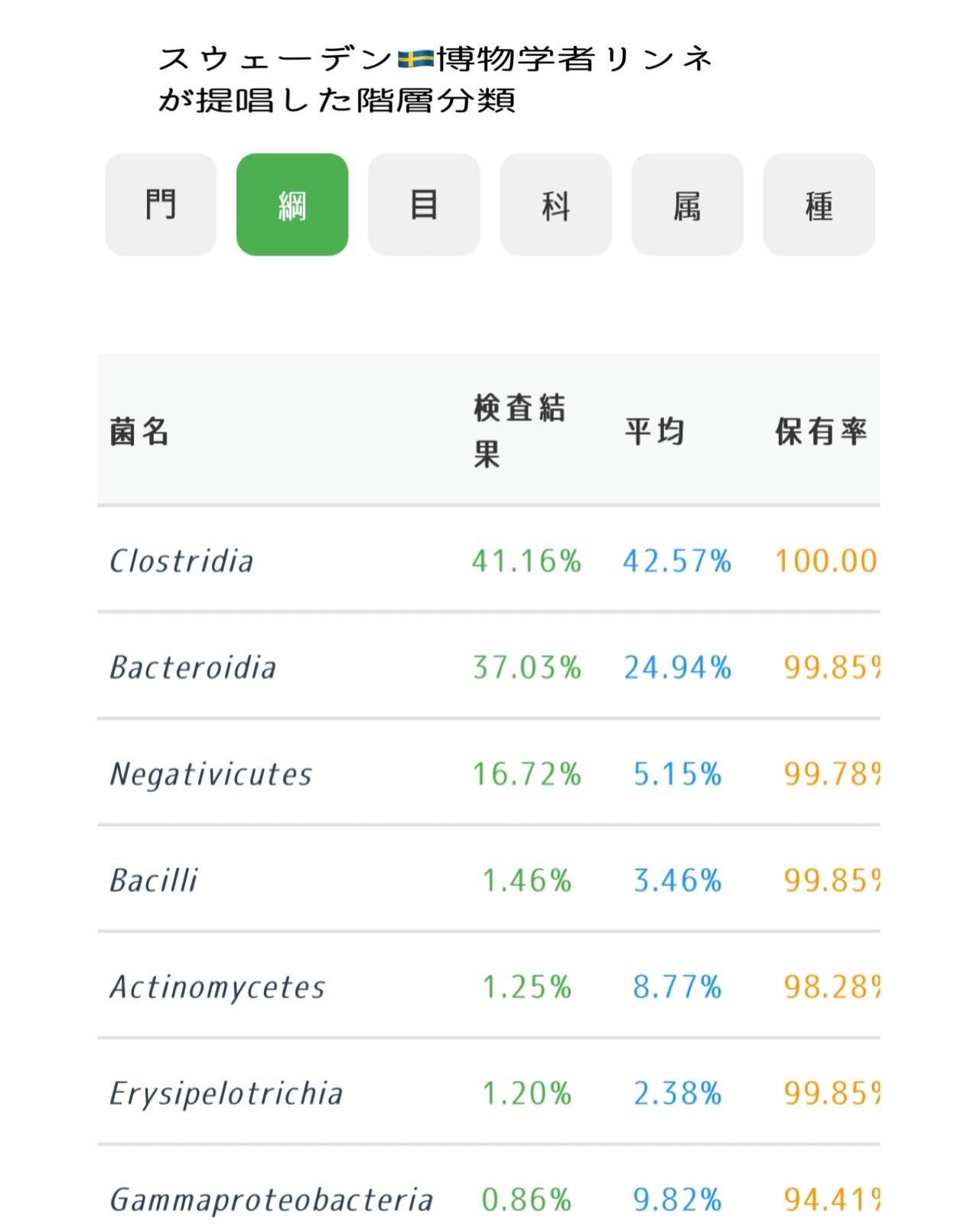The width and height of the screenshot is (980, 1225).
Task: Select the 門 (phylum) tab
Action: [161, 204]
